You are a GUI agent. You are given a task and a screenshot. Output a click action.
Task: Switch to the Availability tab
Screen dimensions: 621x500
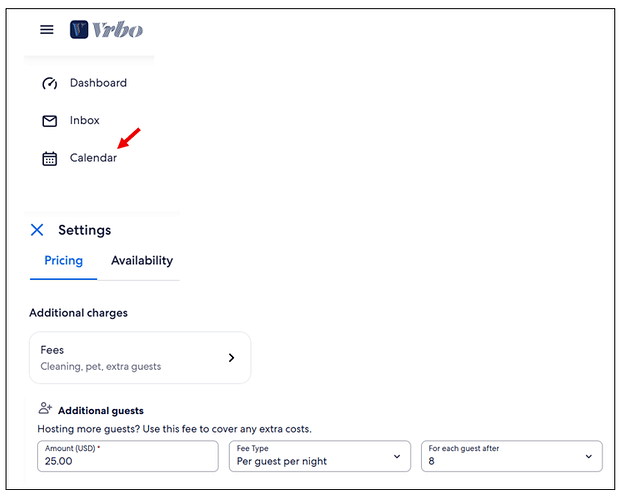[x=142, y=261]
